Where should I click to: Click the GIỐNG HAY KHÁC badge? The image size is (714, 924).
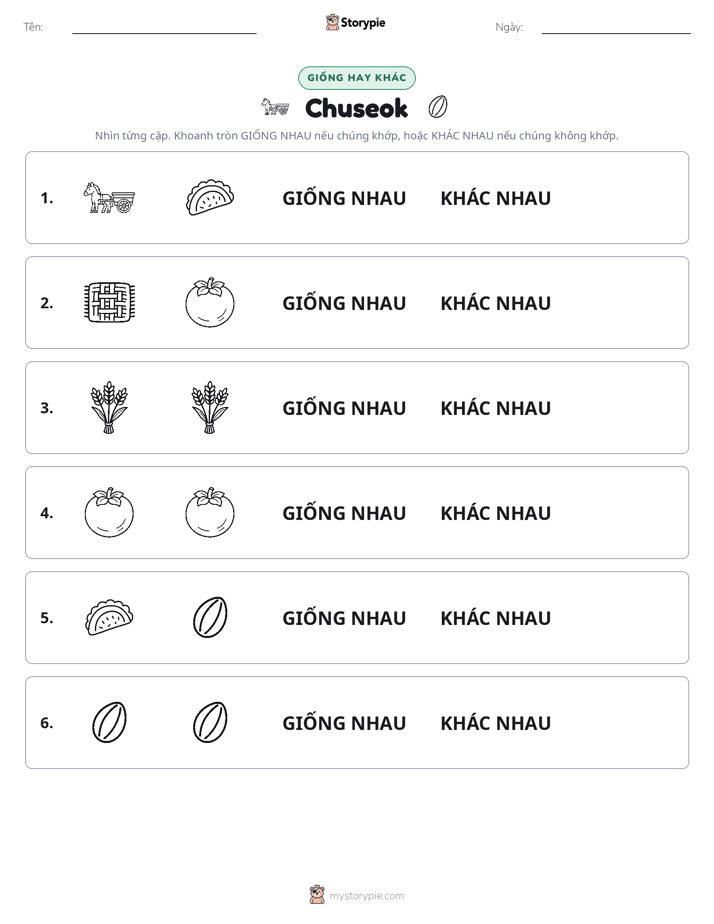click(x=356, y=78)
